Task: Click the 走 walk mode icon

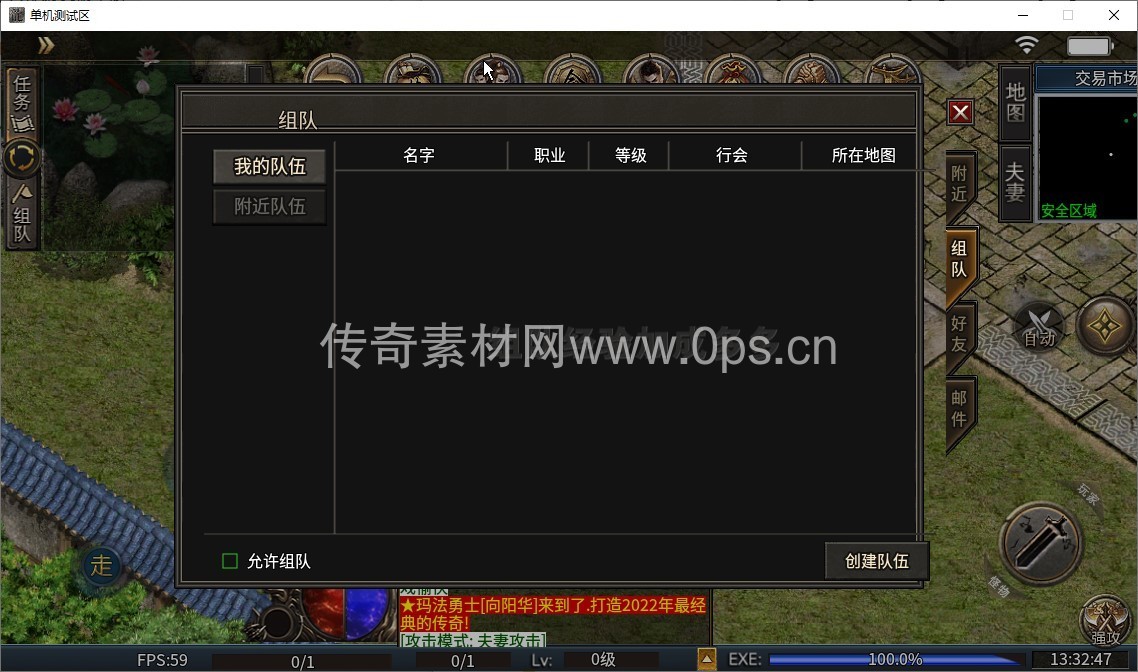Action: coord(101,565)
